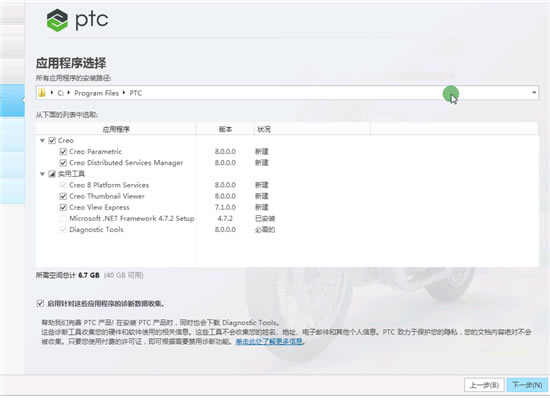Select the Creo Thumbnail Viewer label
Viewport: 550px width, 400px height.
(x=107, y=196)
